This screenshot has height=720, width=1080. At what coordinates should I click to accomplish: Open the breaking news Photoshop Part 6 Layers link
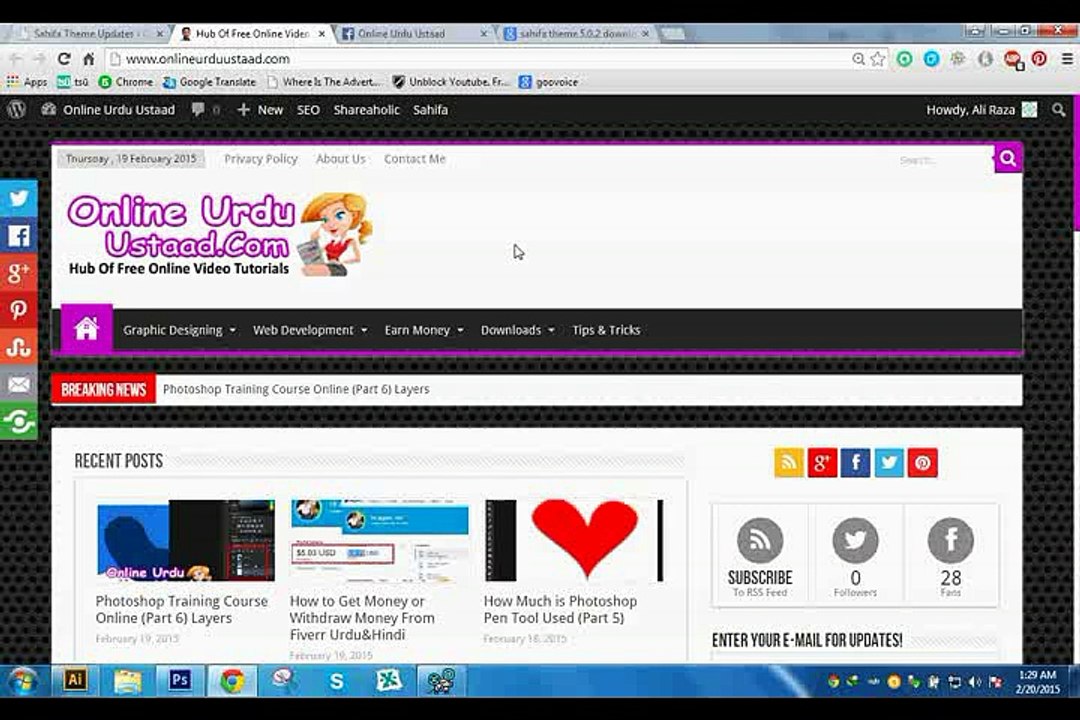296,389
